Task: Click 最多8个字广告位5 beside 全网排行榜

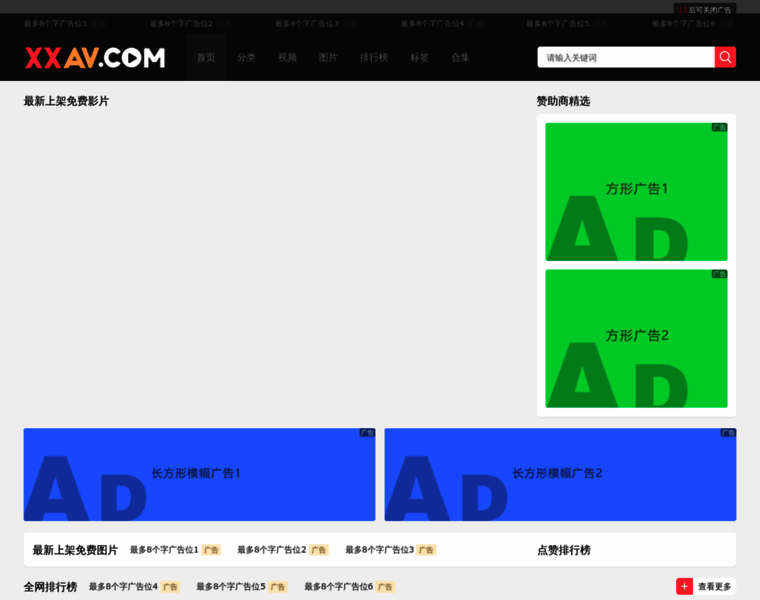Action: click(x=231, y=586)
